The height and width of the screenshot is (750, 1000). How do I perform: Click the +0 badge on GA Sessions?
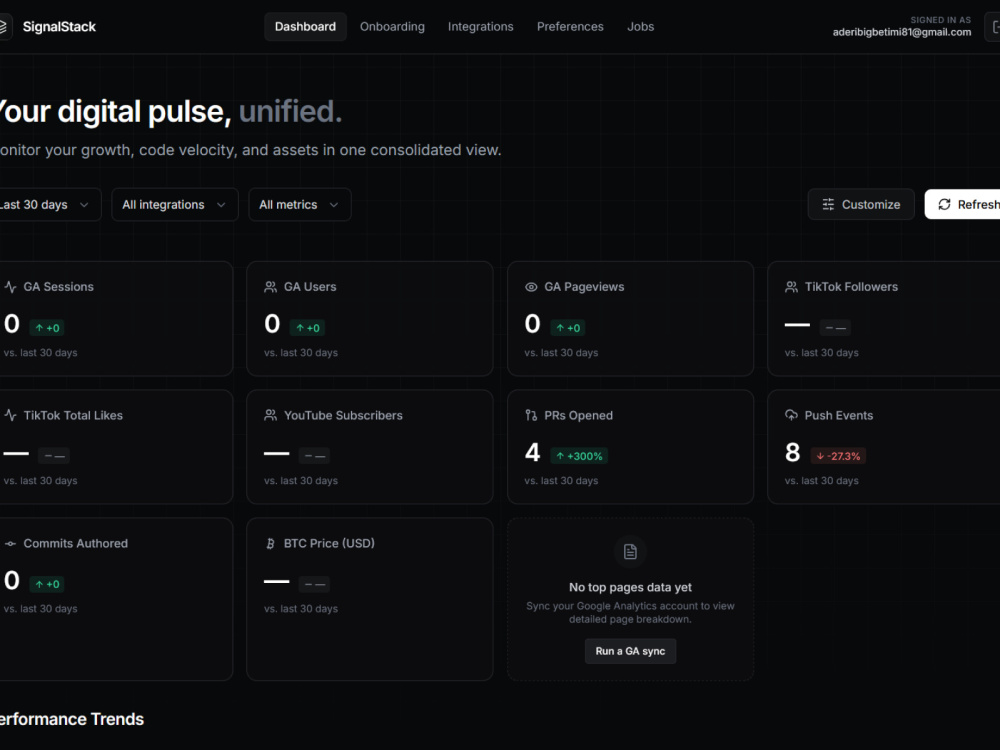[47, 328]
